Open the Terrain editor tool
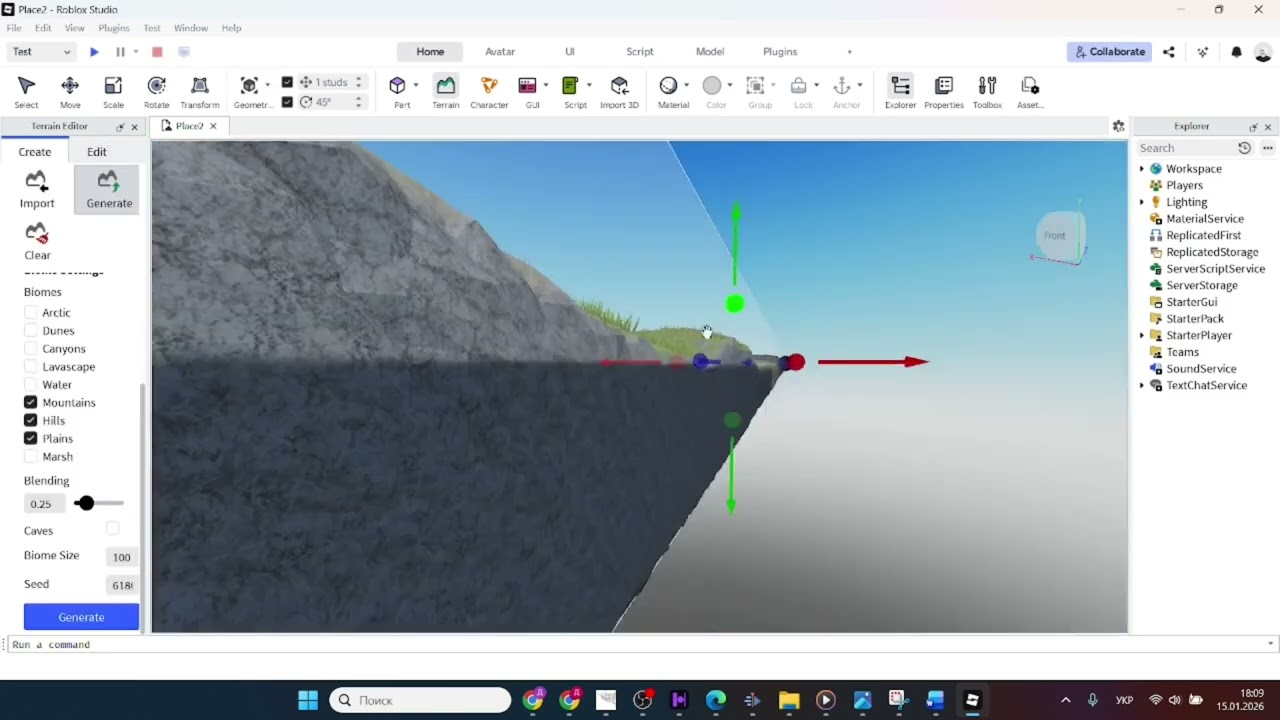Image resolution: width=1280 pixels, height=720 pixels. tap(445, 91)
